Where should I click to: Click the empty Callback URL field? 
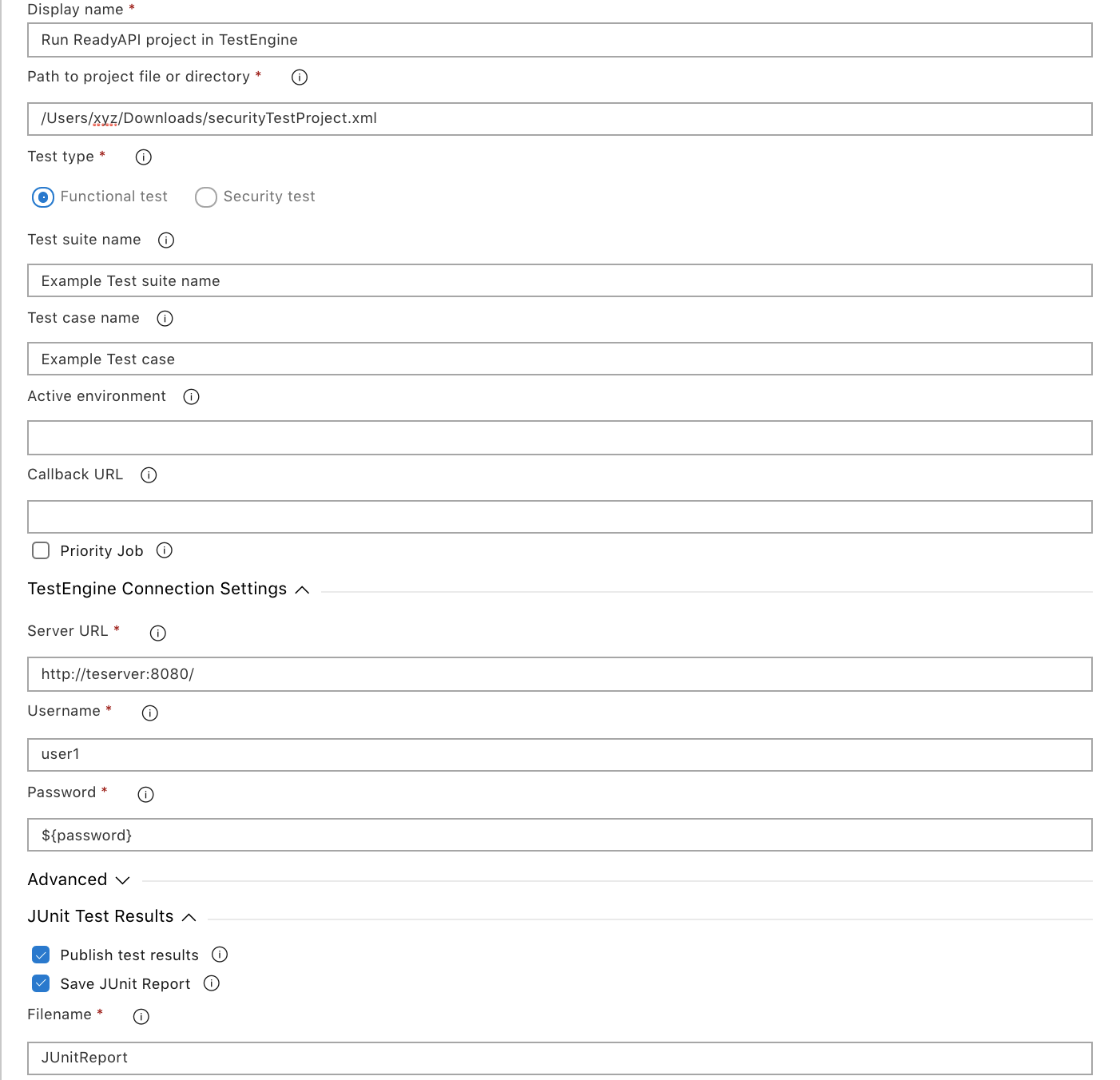pyautogui.click(x=559, y=517)
